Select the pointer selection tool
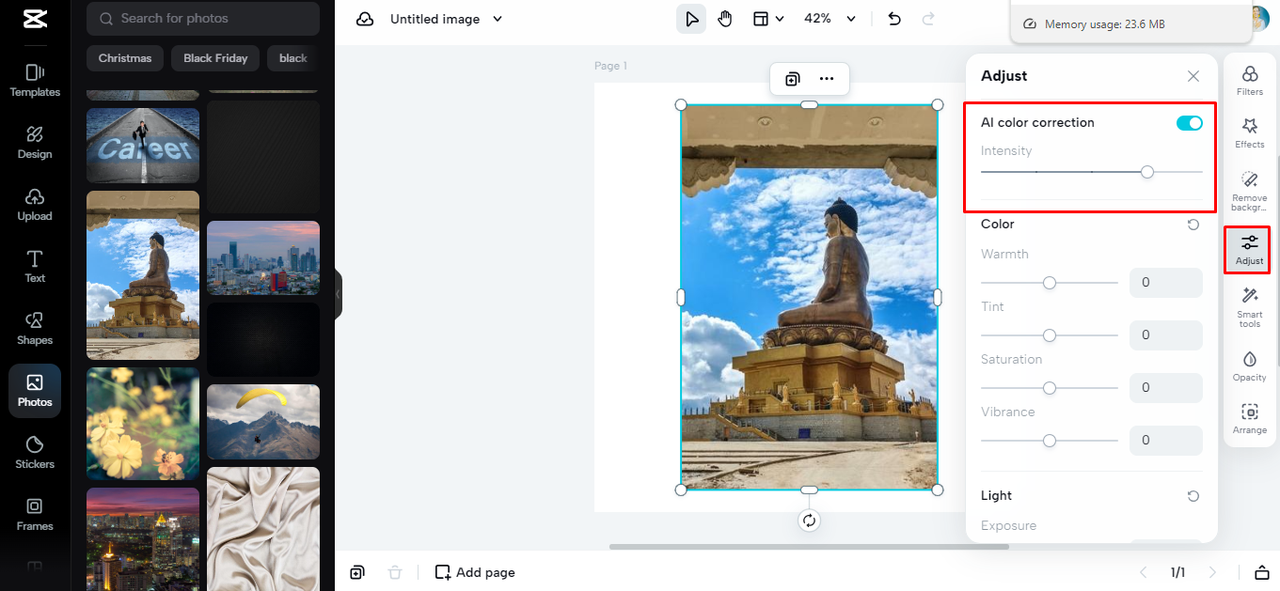 coord(690,19)
